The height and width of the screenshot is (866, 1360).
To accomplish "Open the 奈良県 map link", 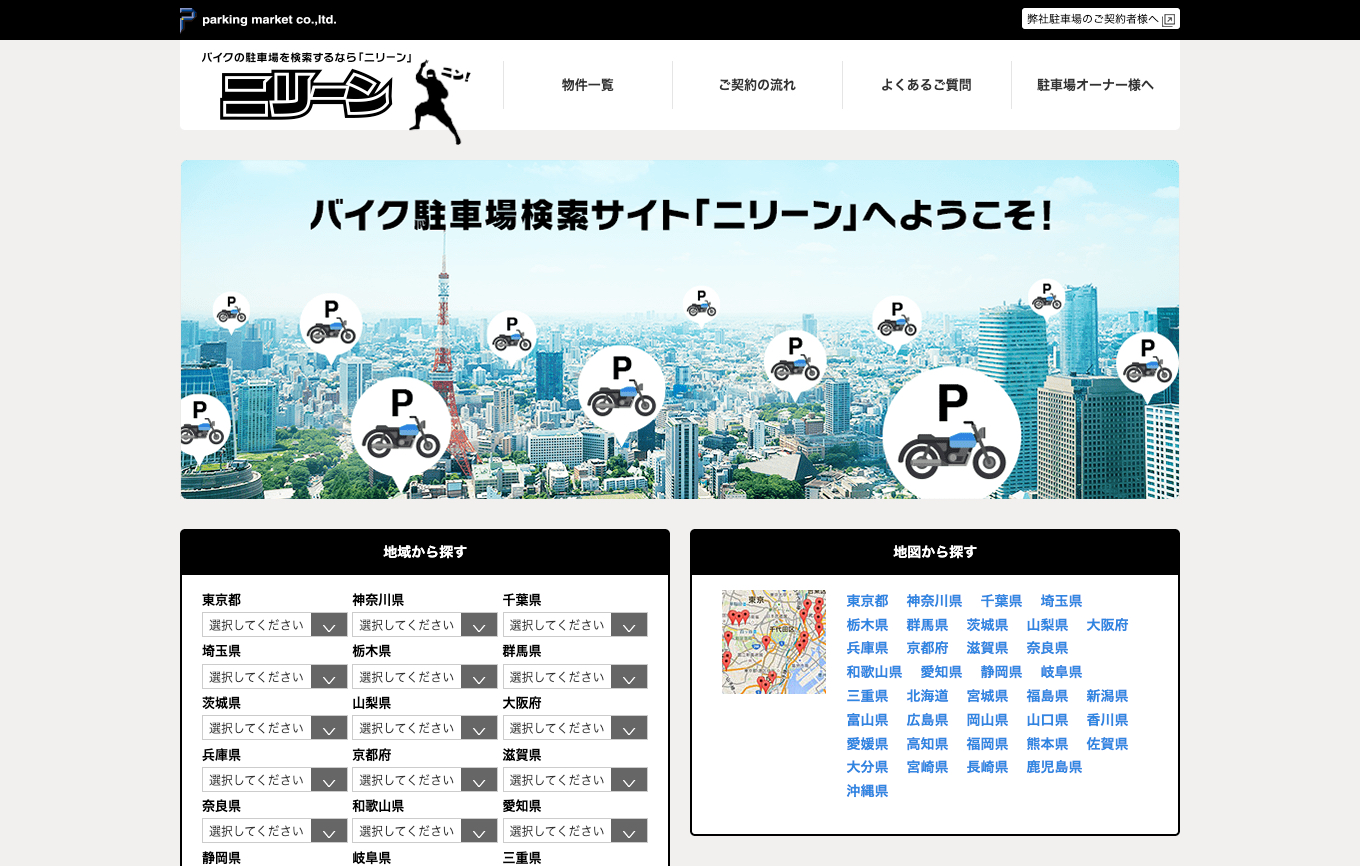I will (1047, 648).
